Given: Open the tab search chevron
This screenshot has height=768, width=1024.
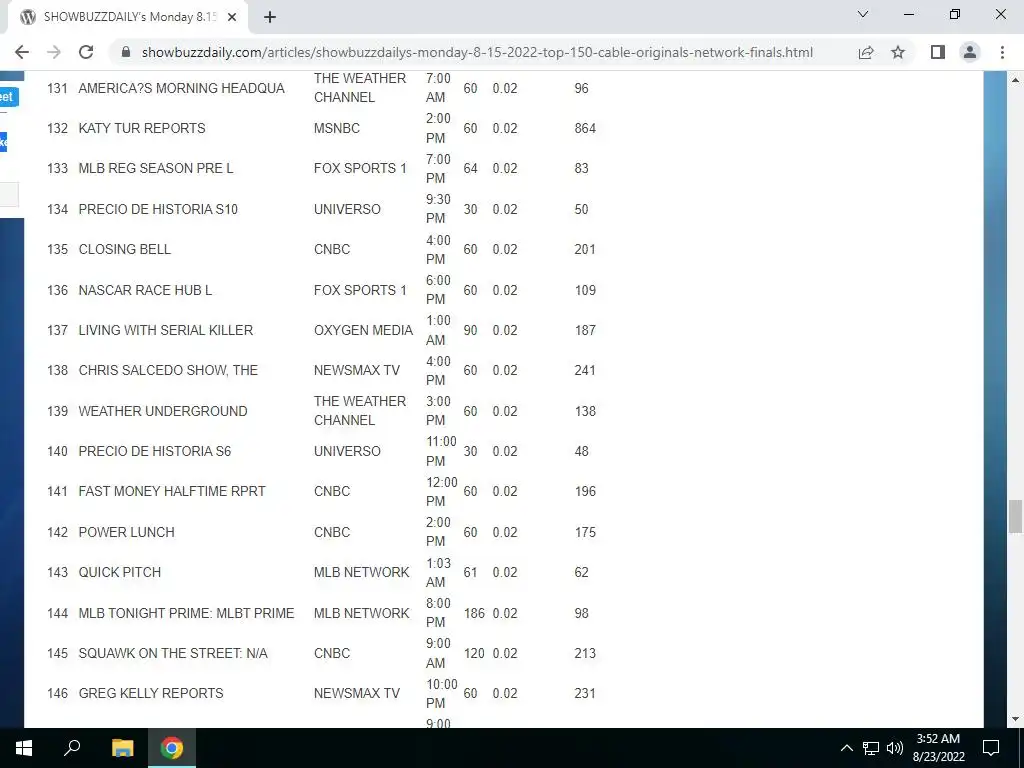Looking at the screenshot, I should pyautogui.click(x=863, y=14).
